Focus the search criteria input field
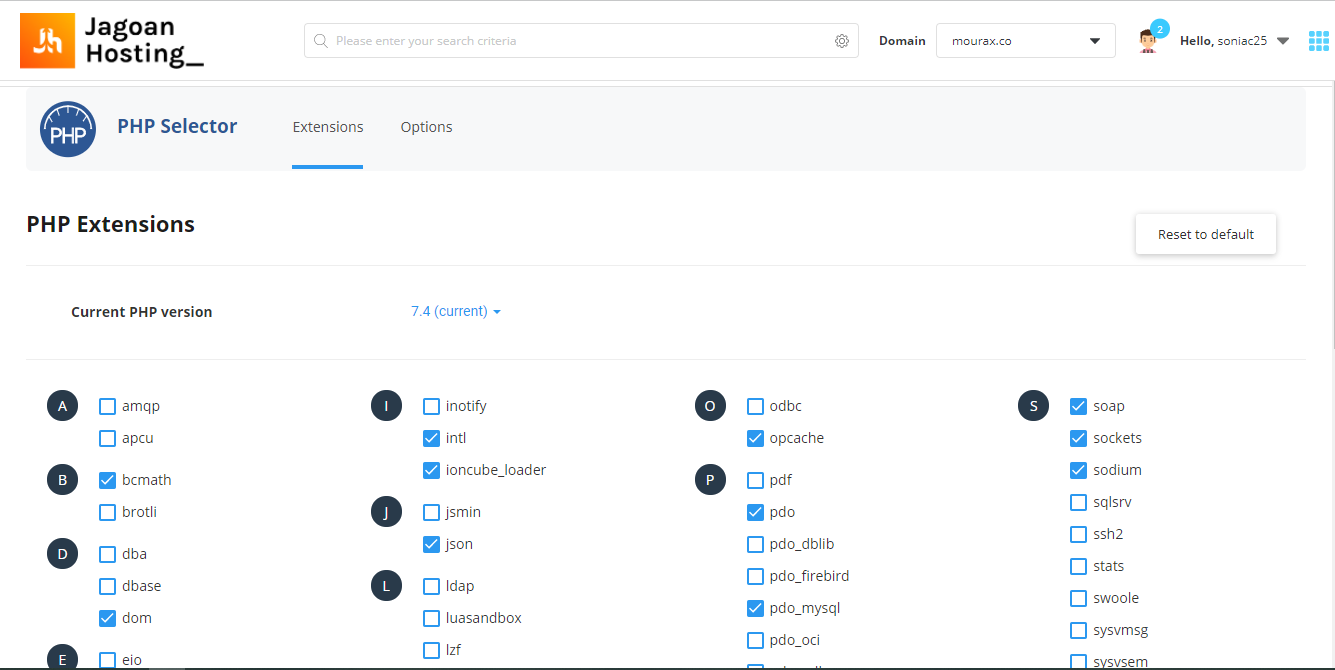Image resolution: width=1335 pixels, height=670 pixels. tap(581, 41)
